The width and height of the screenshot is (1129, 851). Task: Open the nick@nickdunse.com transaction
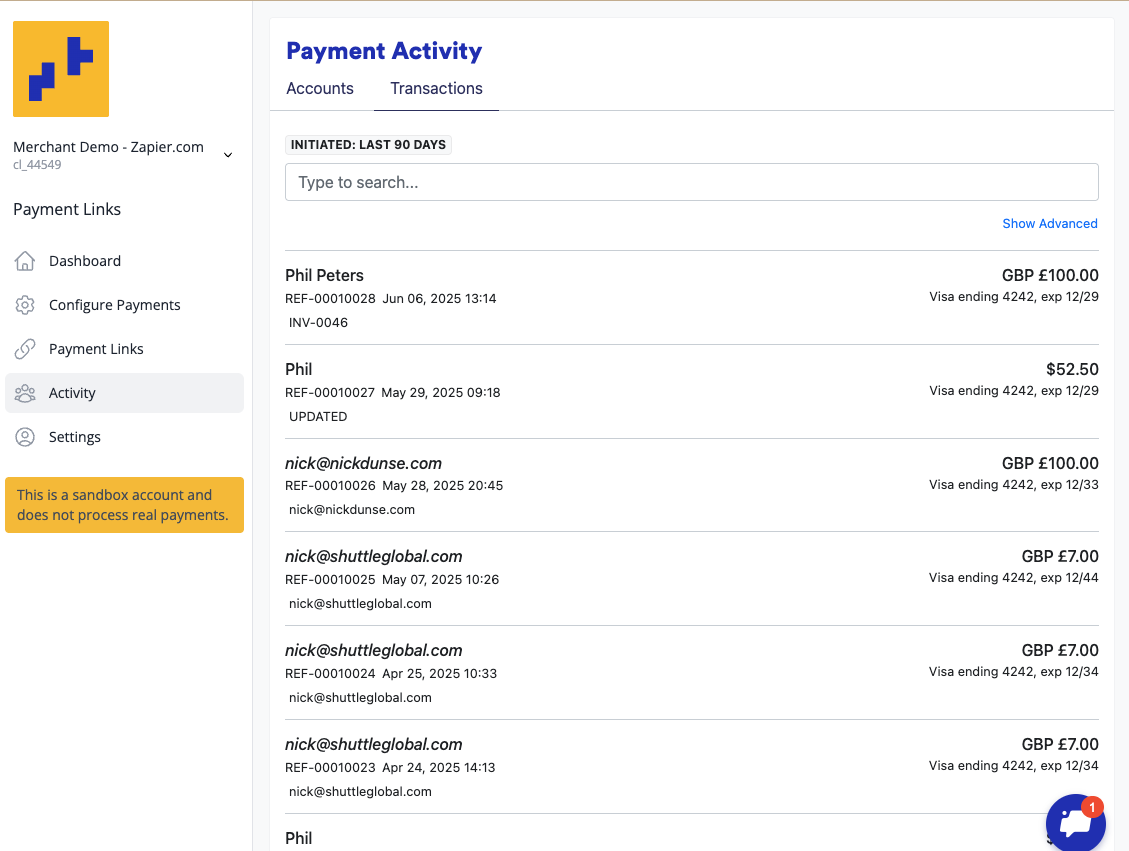click(x=691, y=485)
